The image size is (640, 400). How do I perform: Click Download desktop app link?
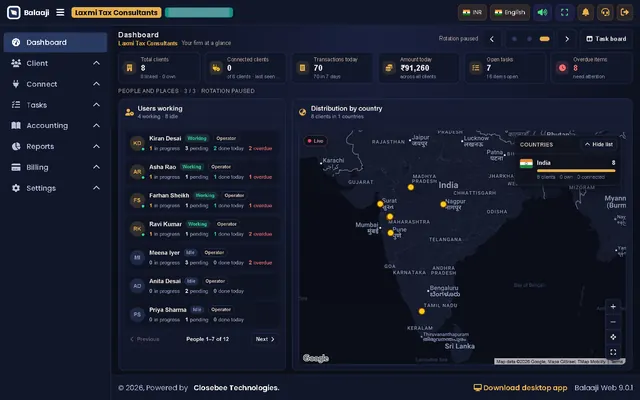[520, 388]
